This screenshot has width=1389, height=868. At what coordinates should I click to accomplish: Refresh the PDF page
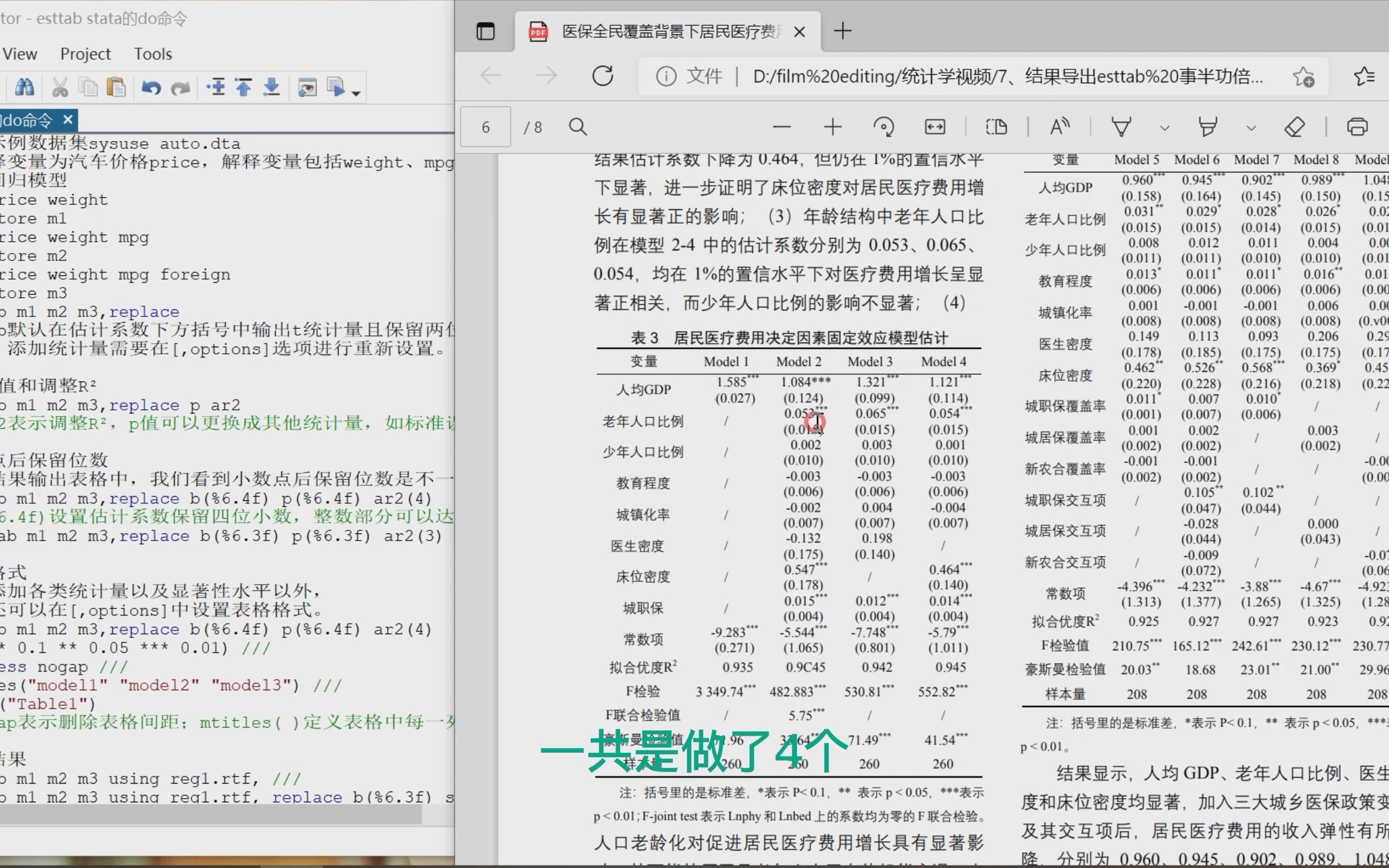tap(603, 76)
